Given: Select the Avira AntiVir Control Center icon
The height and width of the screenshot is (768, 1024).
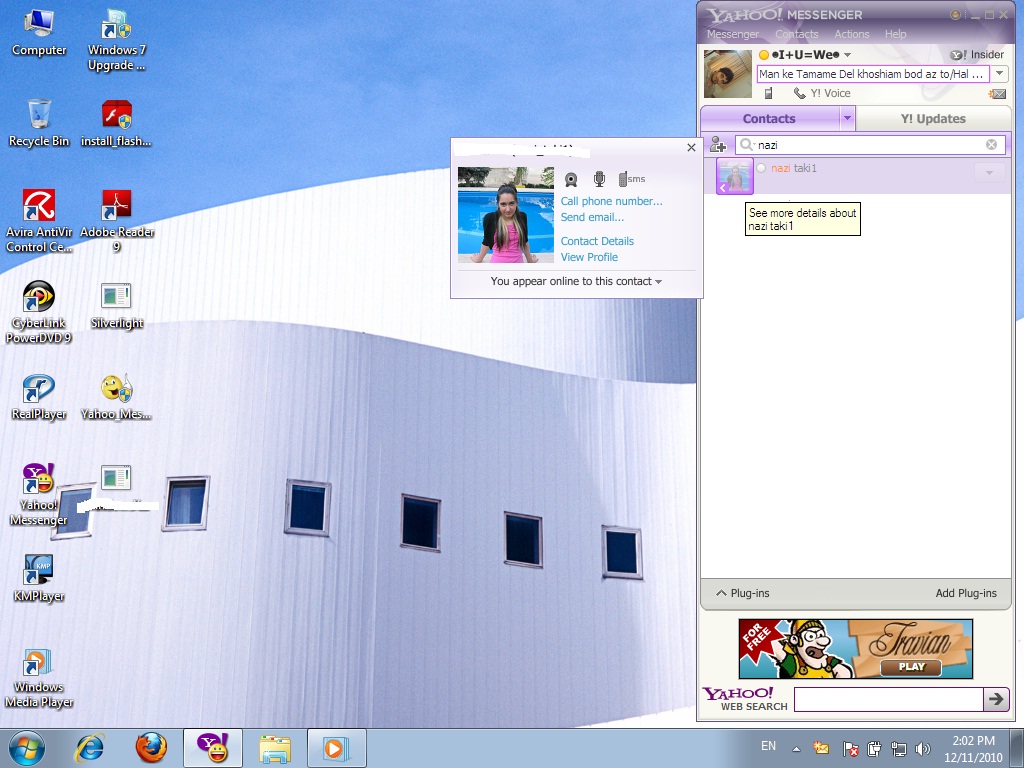Looking at the screenshot, I should [x=39, y=221].
